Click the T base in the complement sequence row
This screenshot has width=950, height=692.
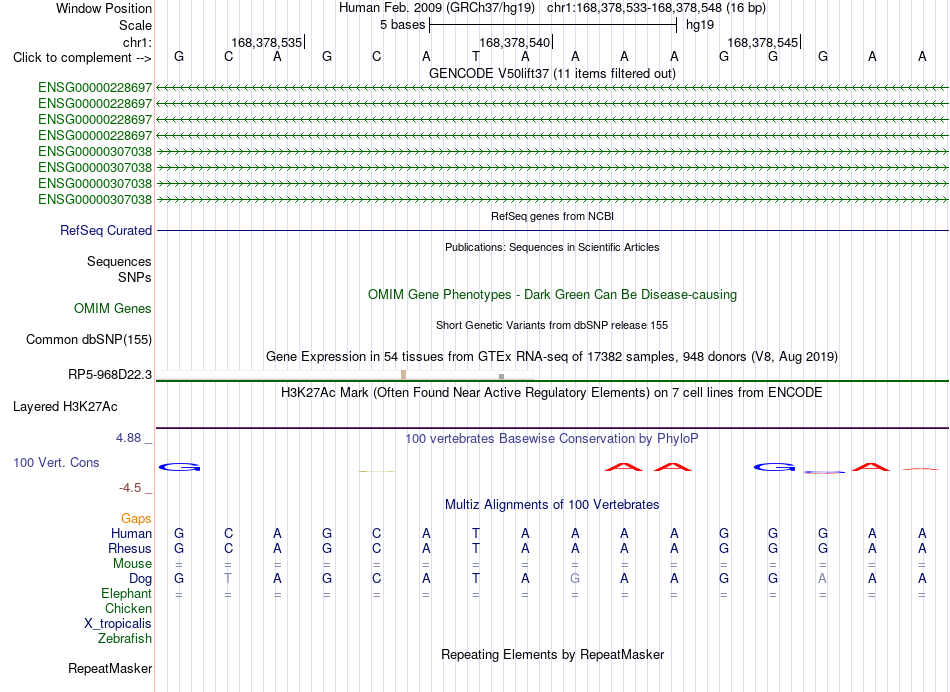click(x=476, y=57)
